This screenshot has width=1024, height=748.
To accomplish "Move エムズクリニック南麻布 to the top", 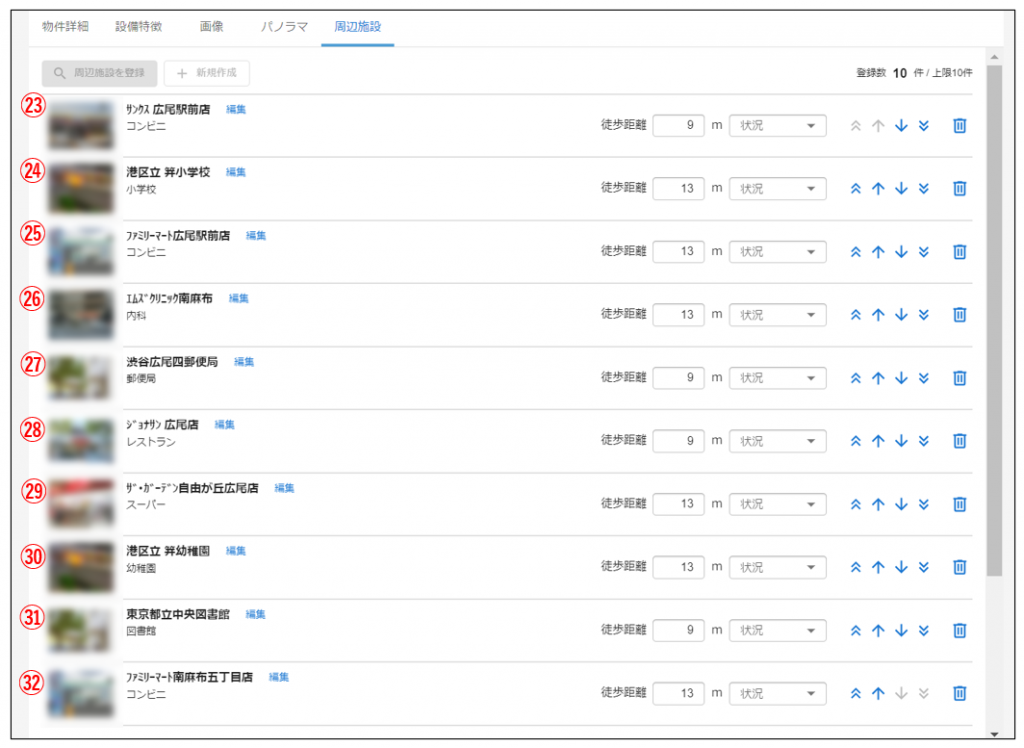I will (x=856, y=315).
